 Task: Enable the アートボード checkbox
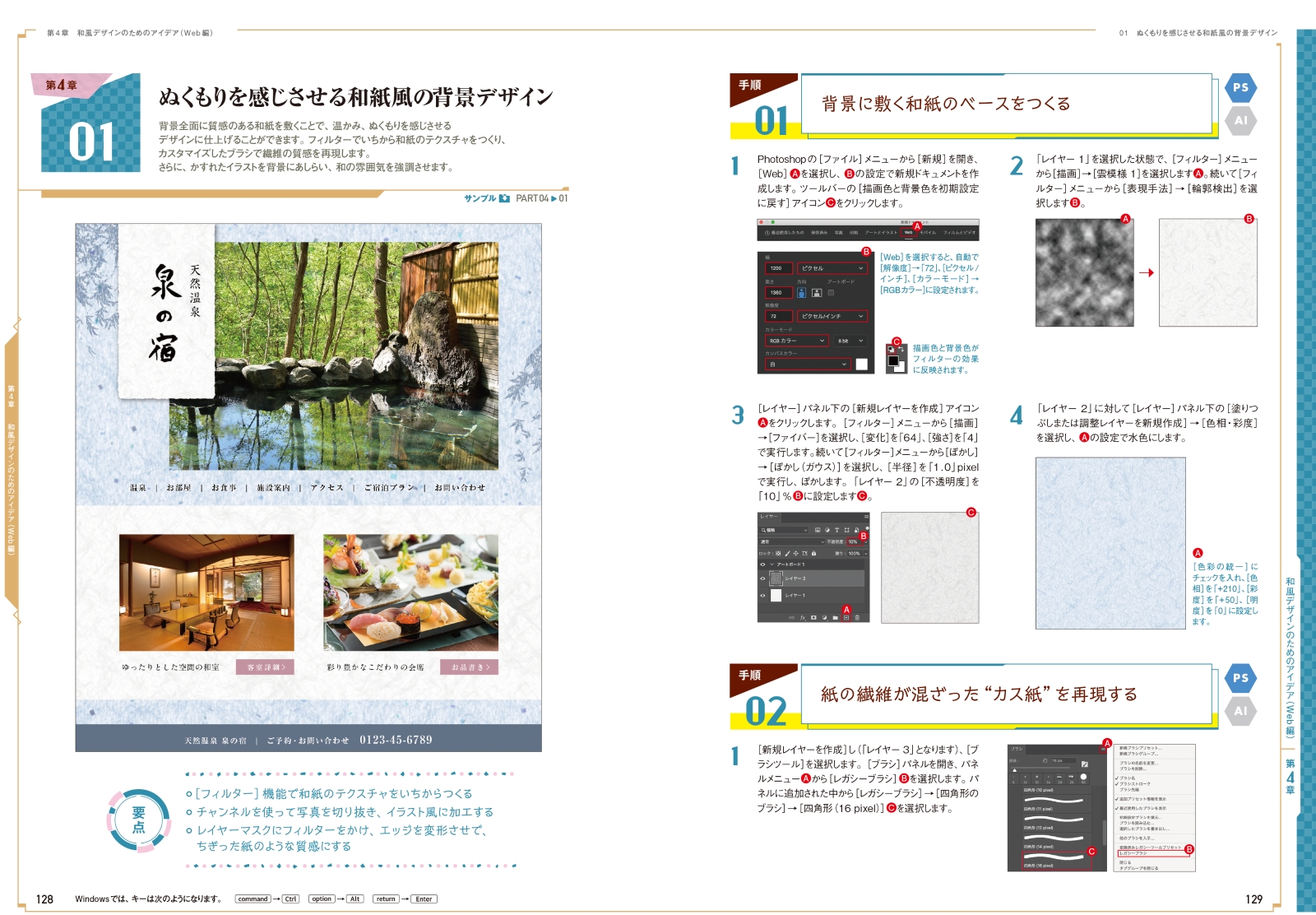[x=831, y=293]
